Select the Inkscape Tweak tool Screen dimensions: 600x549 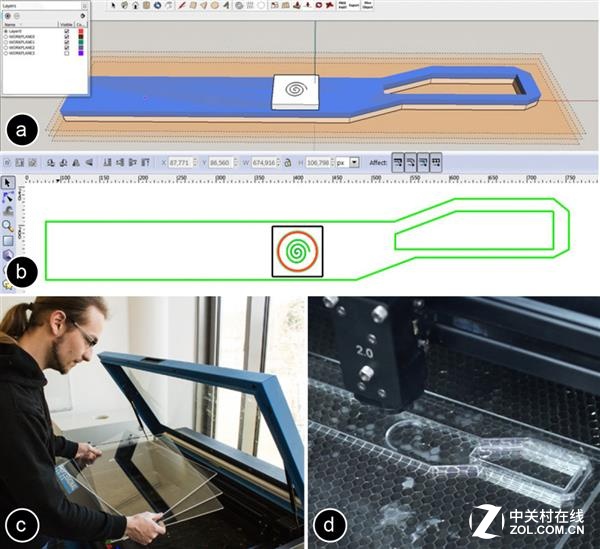click(8, 211)
